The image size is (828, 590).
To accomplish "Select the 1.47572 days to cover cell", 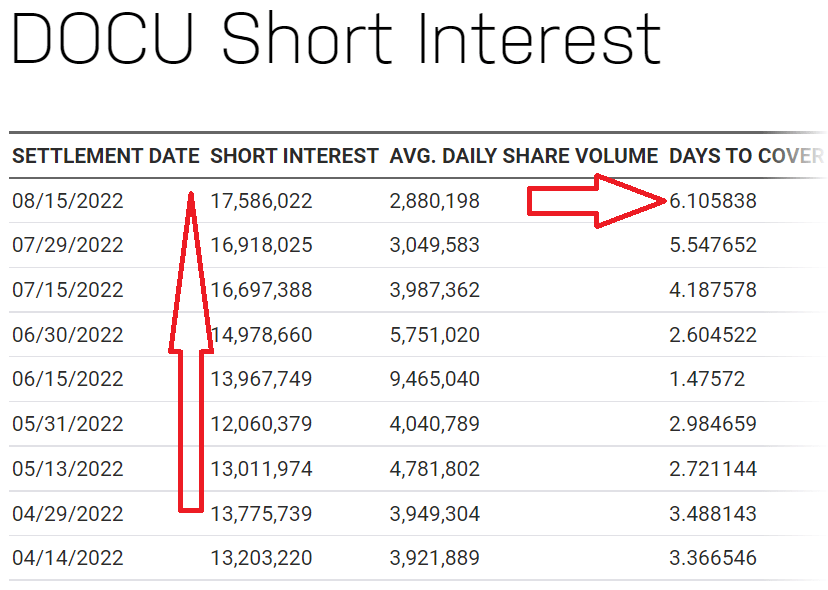I will click(707, 379).
